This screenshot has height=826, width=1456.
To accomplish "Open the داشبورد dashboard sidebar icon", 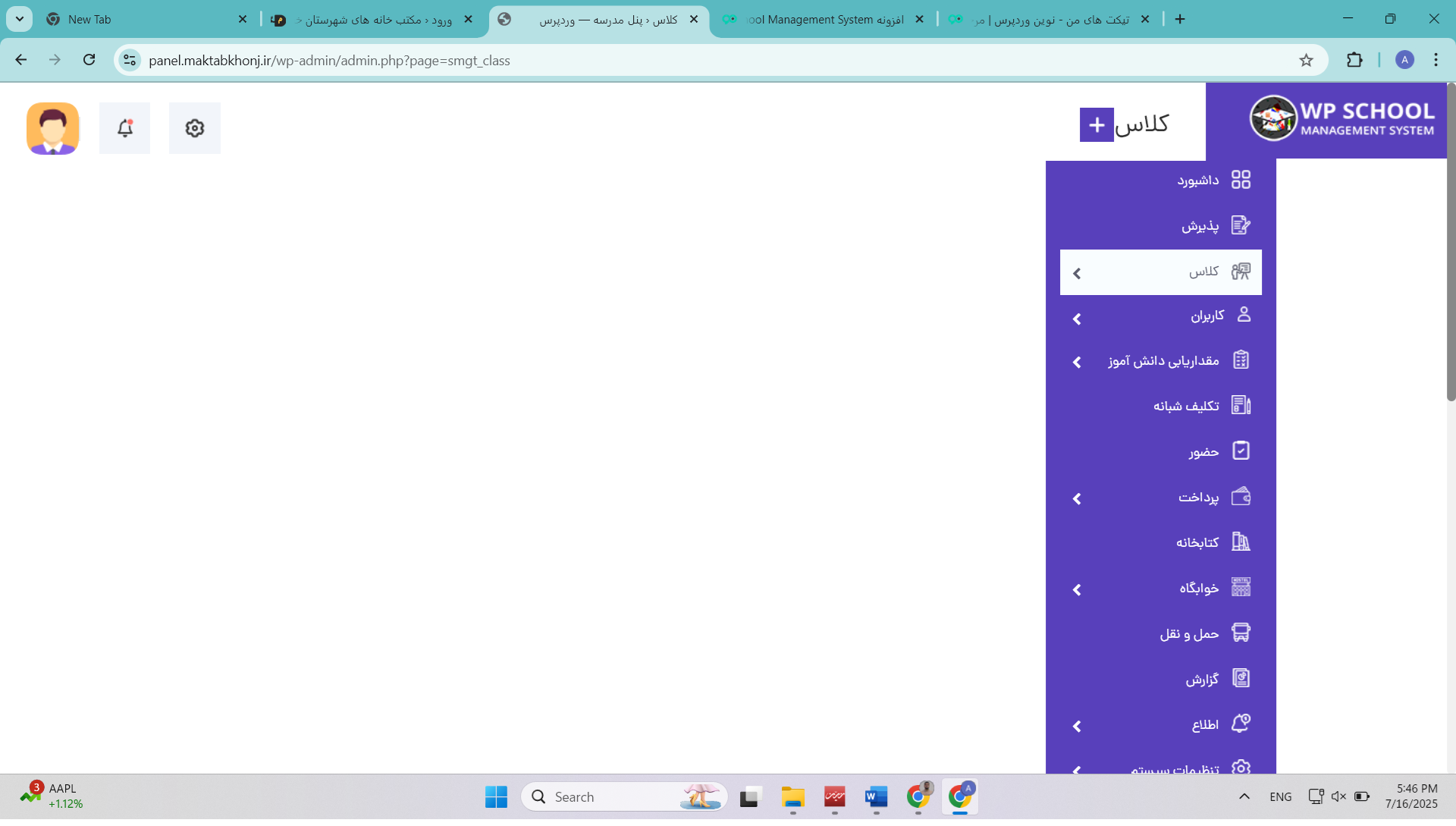I will coord(1241,180).
